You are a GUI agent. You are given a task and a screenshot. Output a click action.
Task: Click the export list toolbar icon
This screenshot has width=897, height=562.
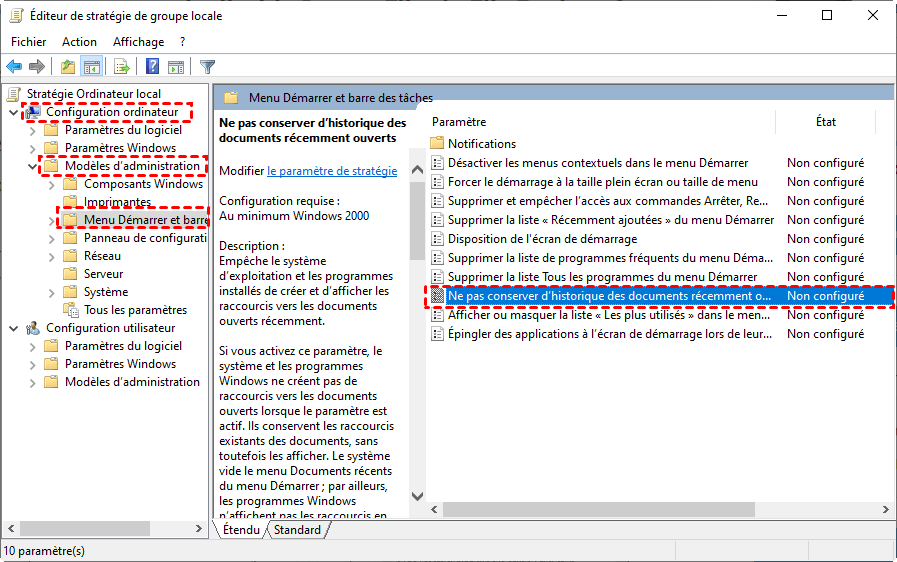pos(122,67)
